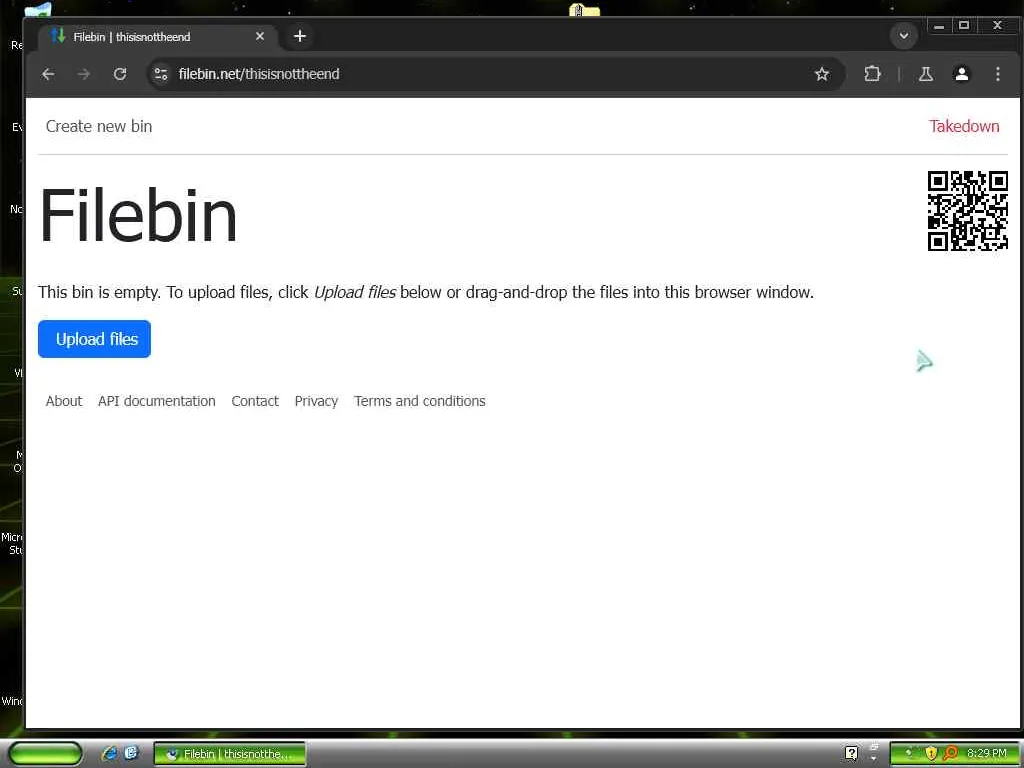Open the Extensions puzzle icon

872,74
